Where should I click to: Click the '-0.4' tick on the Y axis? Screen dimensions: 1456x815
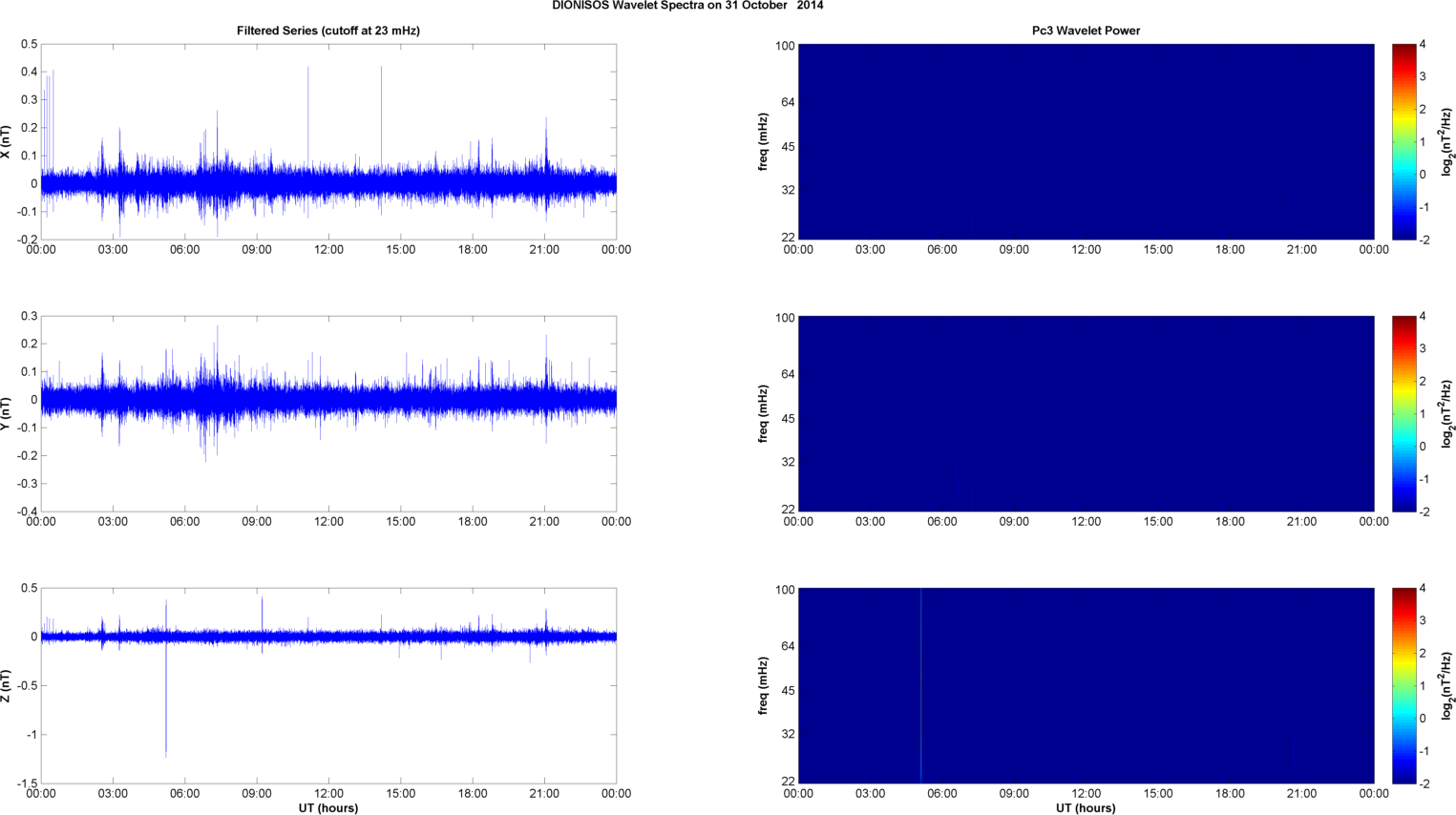pos(27,512)
